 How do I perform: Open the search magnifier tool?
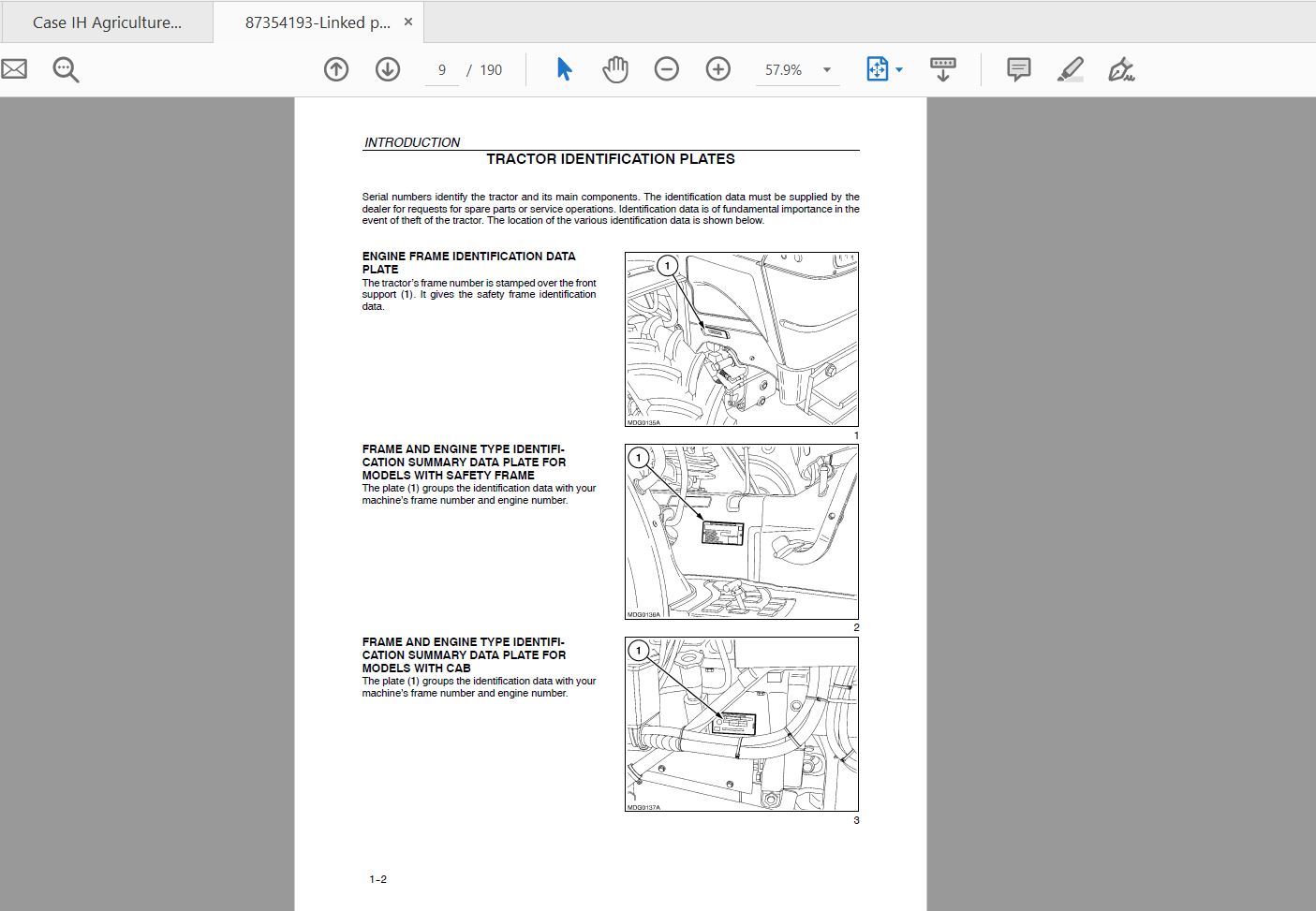64,68
